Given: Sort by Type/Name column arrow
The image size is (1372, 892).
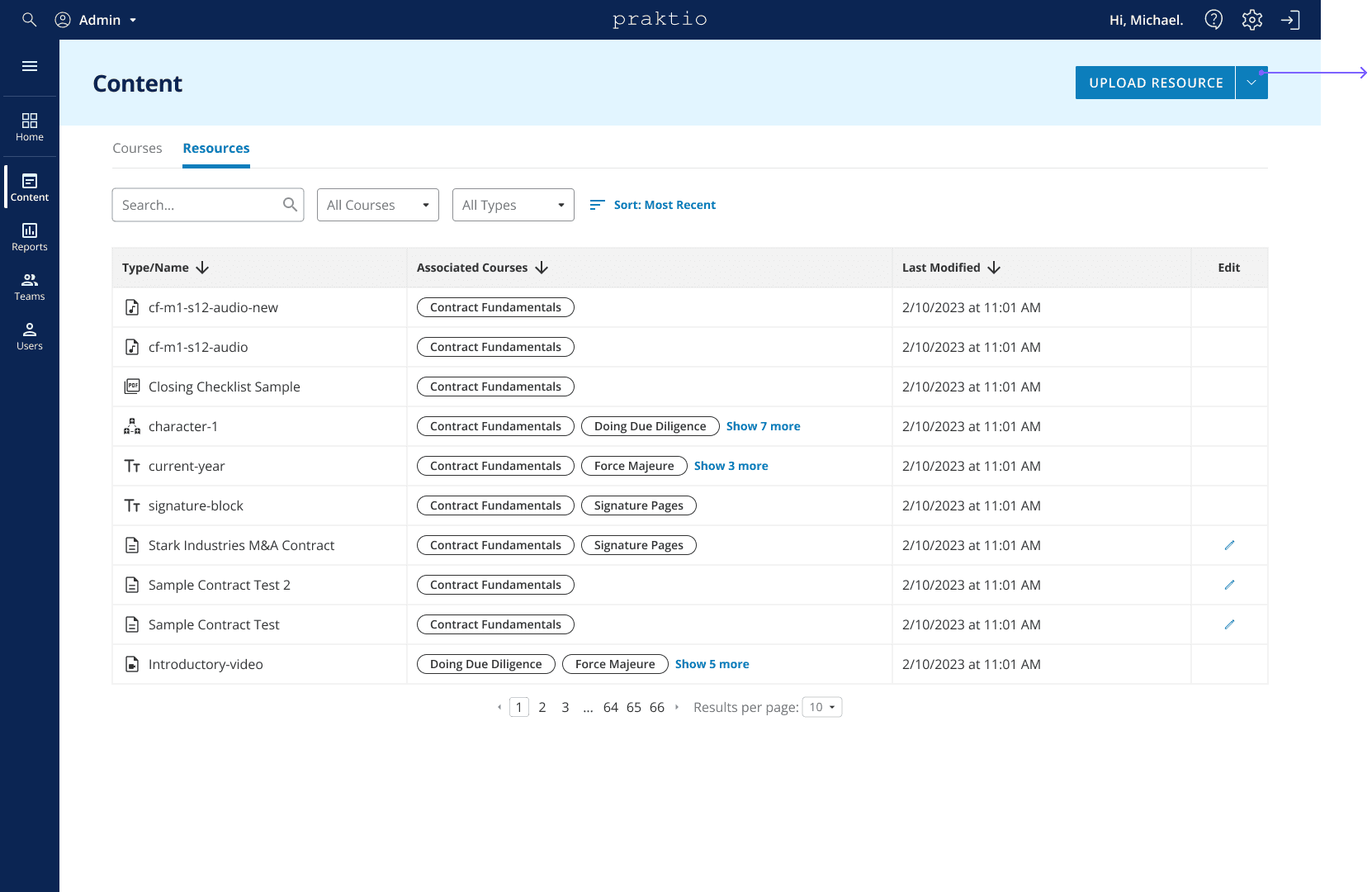Looking at the screenshot, I should point(202,268).
